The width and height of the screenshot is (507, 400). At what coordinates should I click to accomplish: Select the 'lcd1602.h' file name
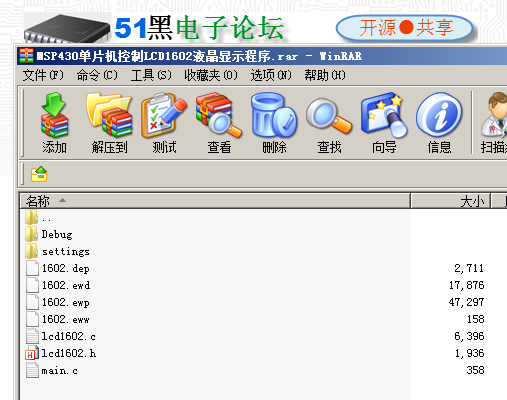click(69, 353)
